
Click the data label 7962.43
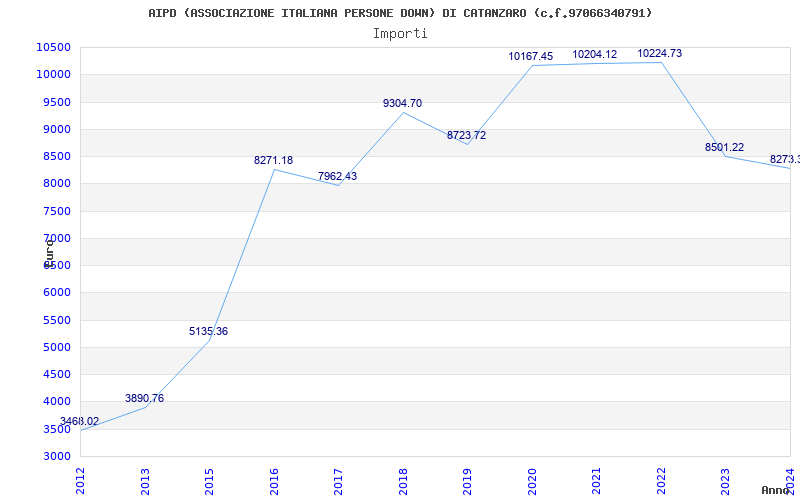(337, 176)
